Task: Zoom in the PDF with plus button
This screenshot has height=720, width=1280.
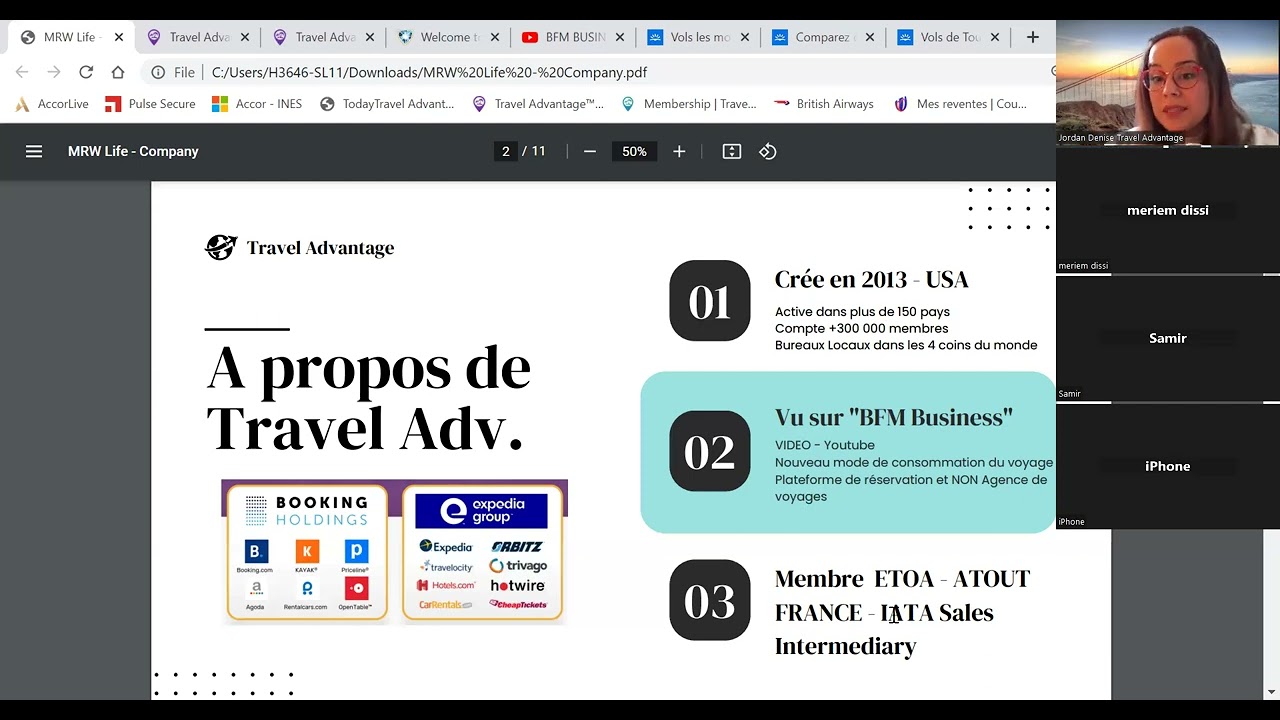Action: click(679, 151)
